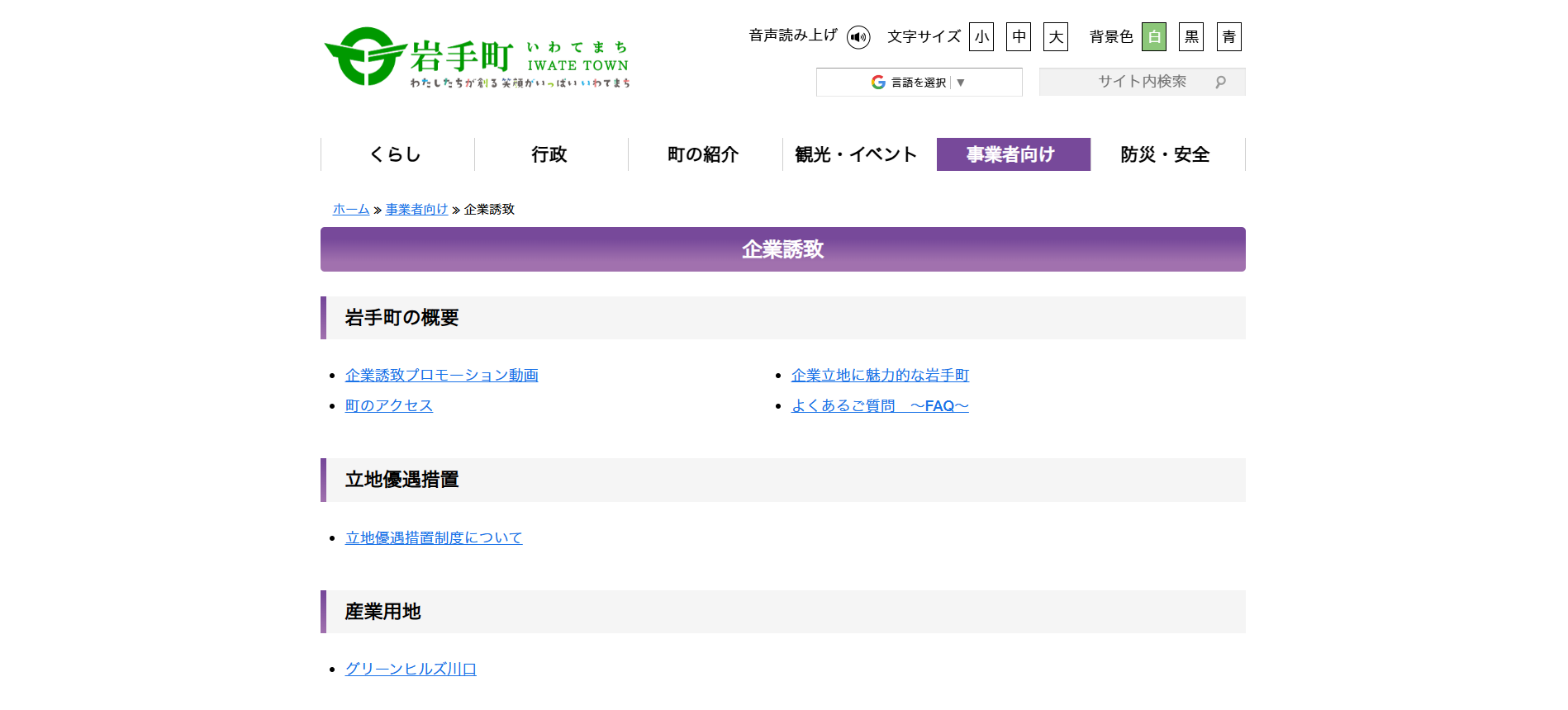The image size is (1568, 710).
Task: Choose the 青 background color
Action: pos(1229,36)
